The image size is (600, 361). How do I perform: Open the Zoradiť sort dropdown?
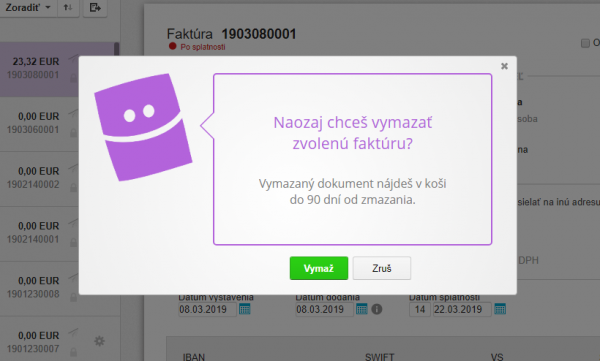(28, 7)
